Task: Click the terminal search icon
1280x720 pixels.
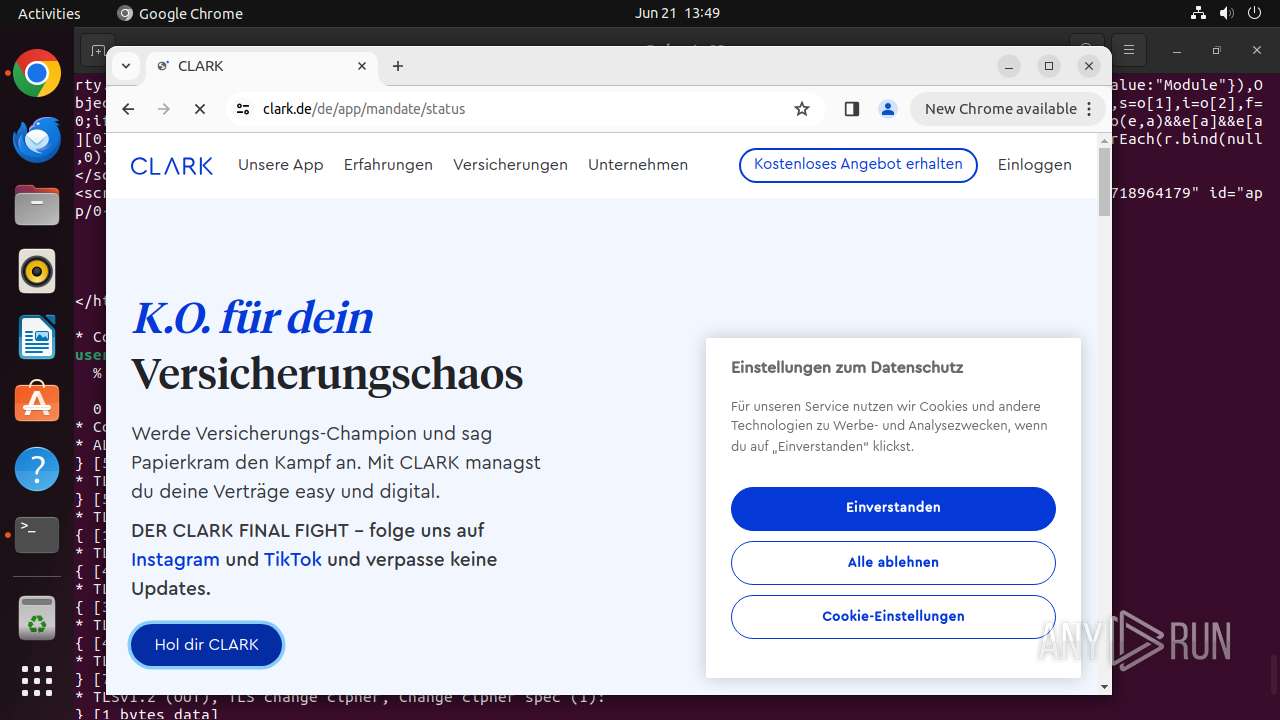Action: 1086,48
